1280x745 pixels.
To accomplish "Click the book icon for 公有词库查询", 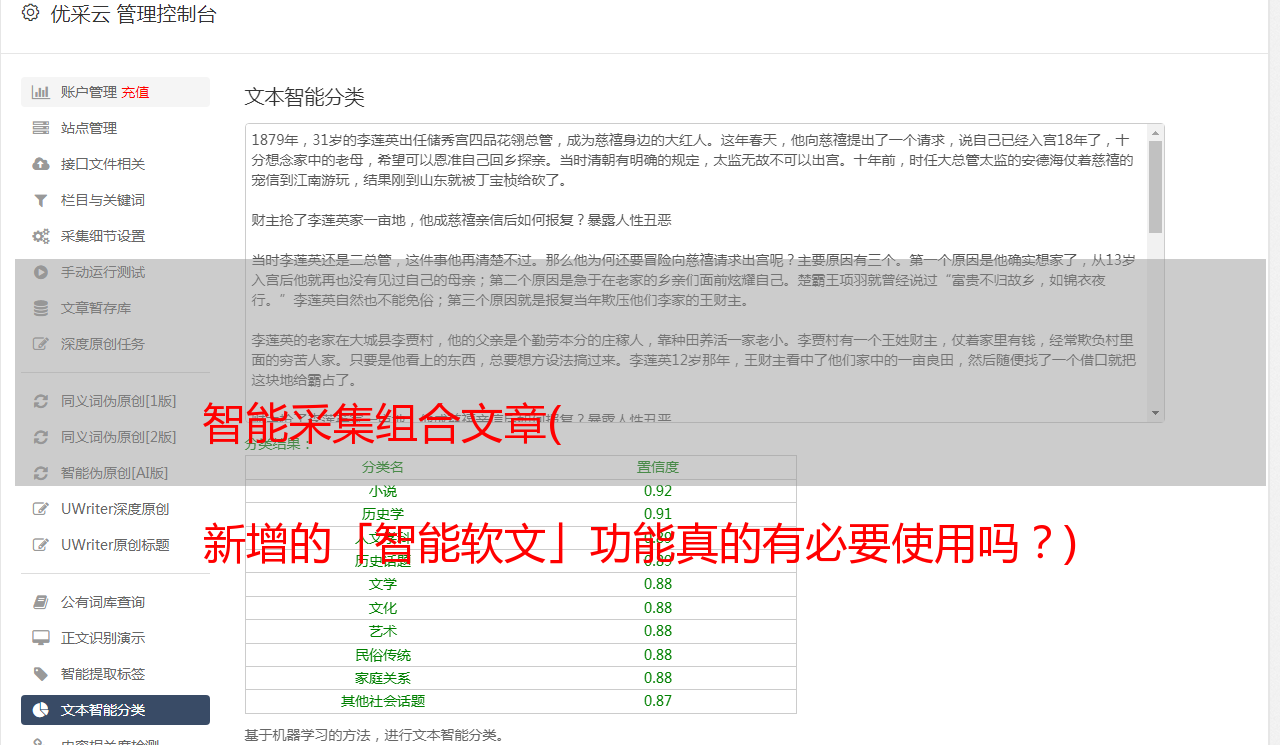I will [41, 602].
